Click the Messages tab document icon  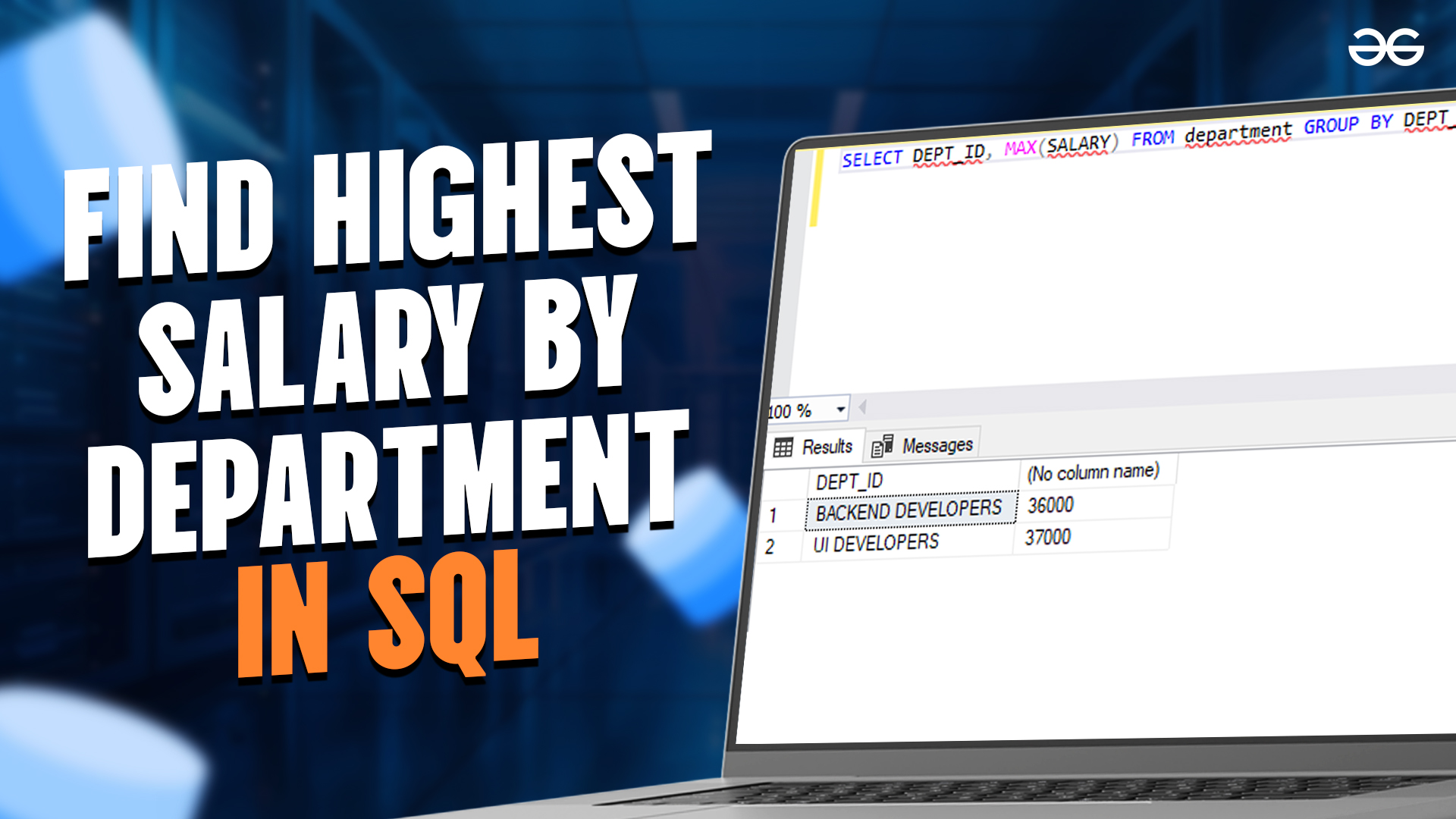pos(882,446)
